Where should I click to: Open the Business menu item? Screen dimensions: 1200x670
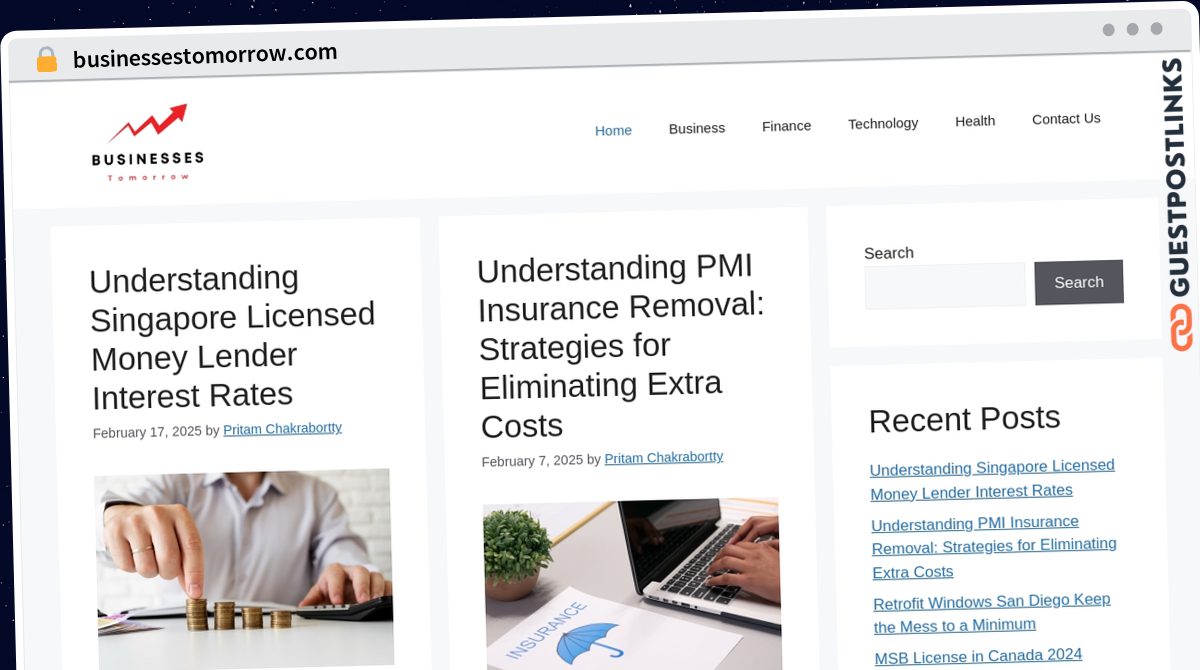[x=697, y=128]
